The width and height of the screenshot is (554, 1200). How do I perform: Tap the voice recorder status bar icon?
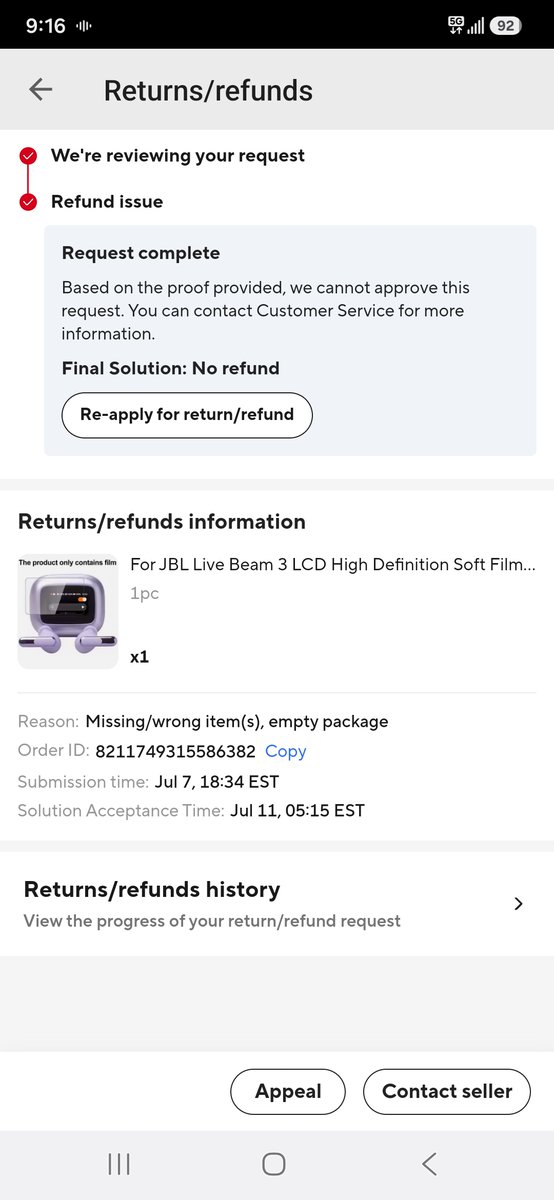pyautogui.click(x=85, y=26)
